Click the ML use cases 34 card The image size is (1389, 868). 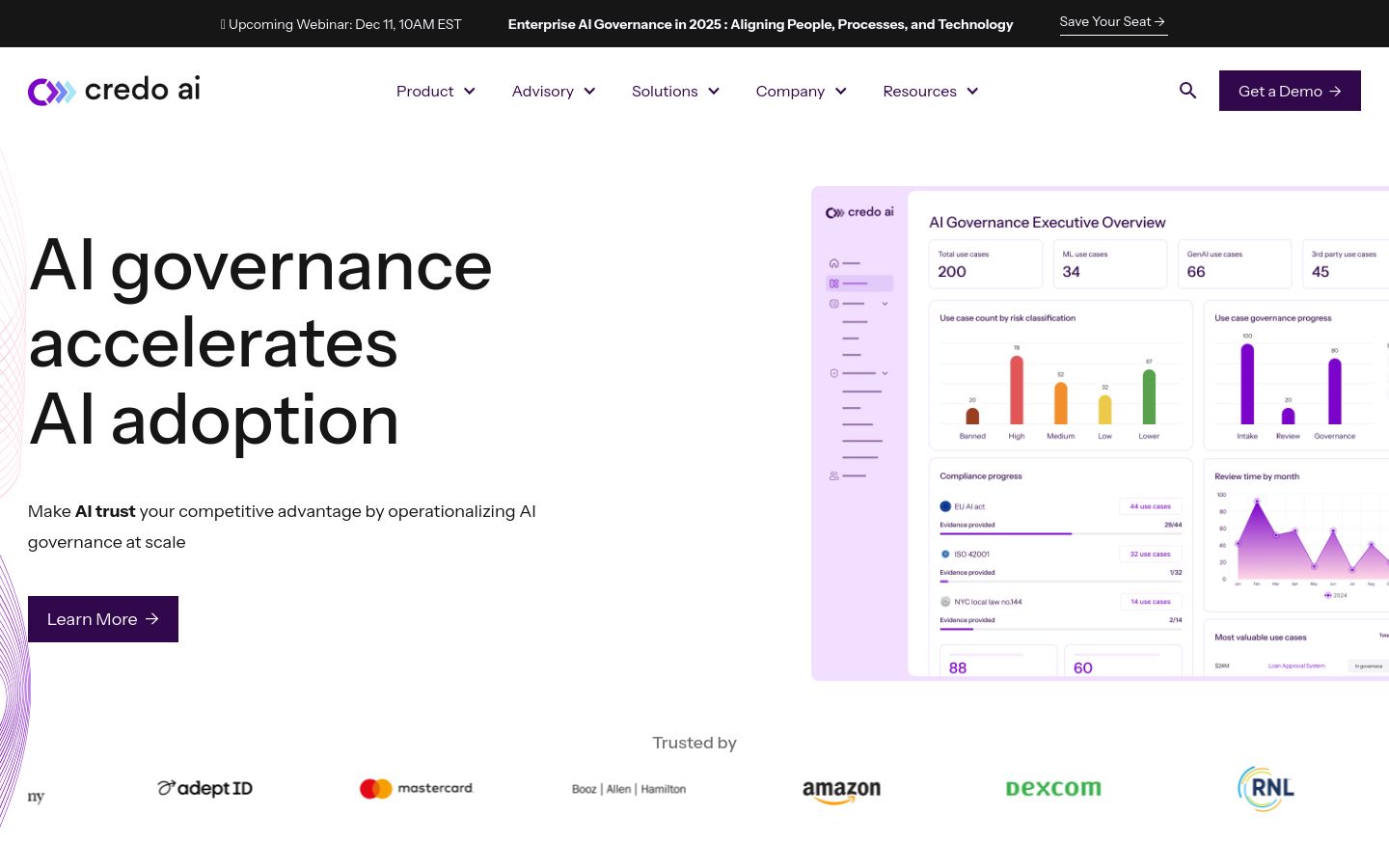click(1110, 264)
